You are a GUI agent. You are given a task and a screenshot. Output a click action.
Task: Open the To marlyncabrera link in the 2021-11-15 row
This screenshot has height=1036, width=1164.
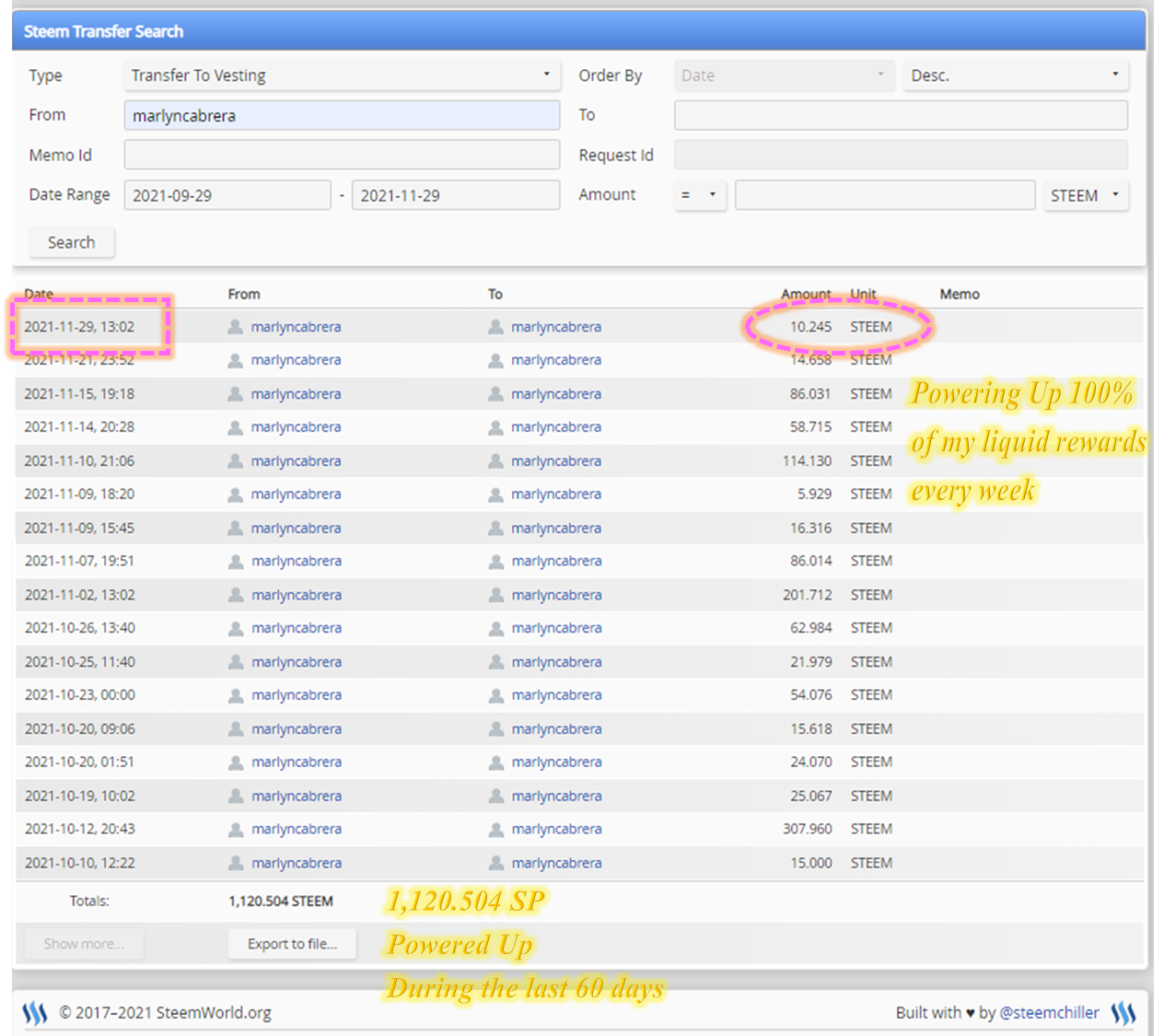tap(556, 394)
